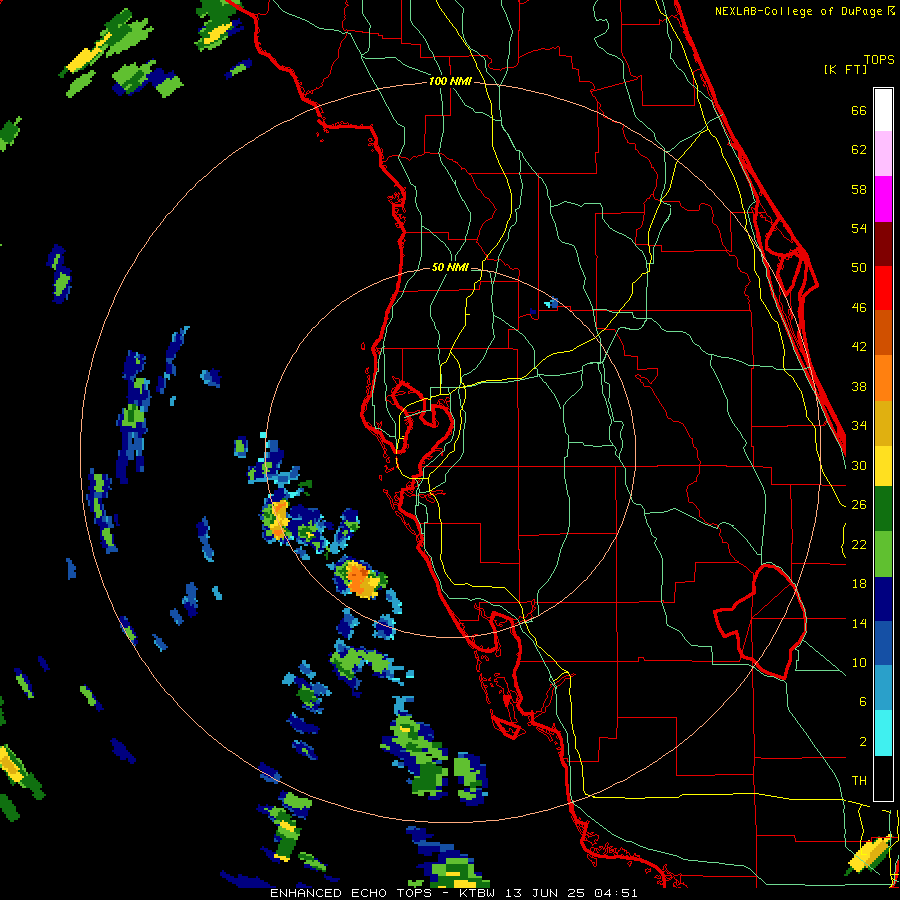Click the legend value 50
Viewport: 900px width, 900px height.
(x=859, y=267)
